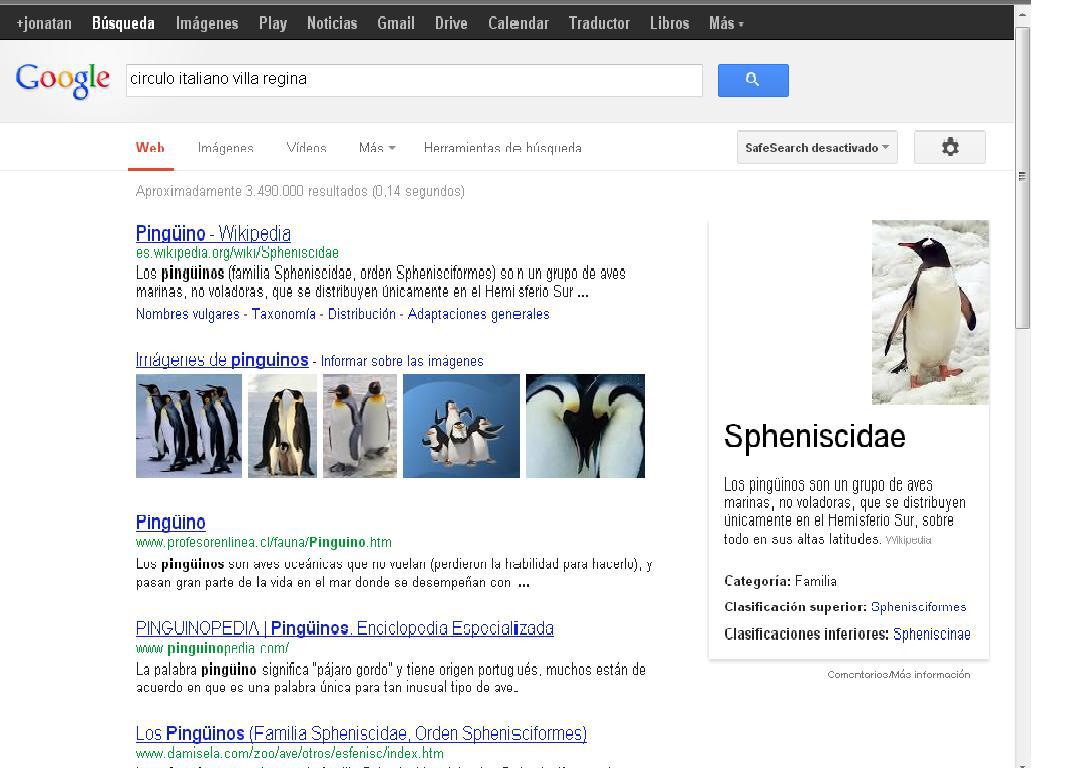Open Sphenisciformes classification link
The image size is (1085, 768).
(x=918, y=607)
